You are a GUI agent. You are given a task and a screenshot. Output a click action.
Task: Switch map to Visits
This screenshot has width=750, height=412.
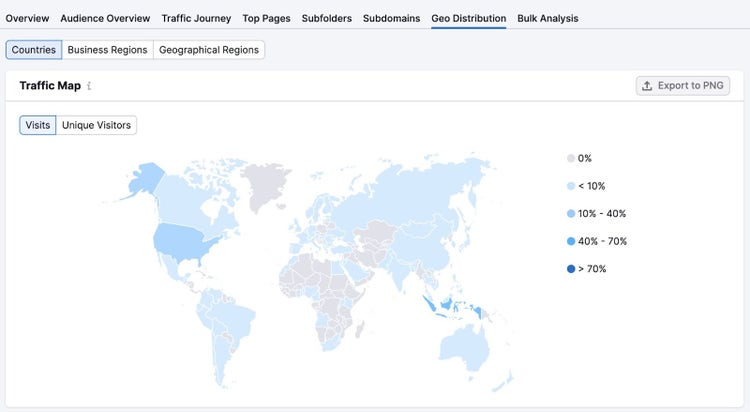click(x=38, y=125)
